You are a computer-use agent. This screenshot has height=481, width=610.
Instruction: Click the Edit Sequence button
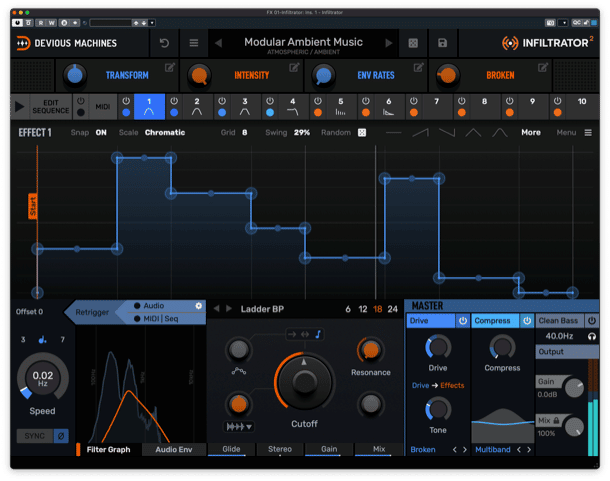(51, 107)
